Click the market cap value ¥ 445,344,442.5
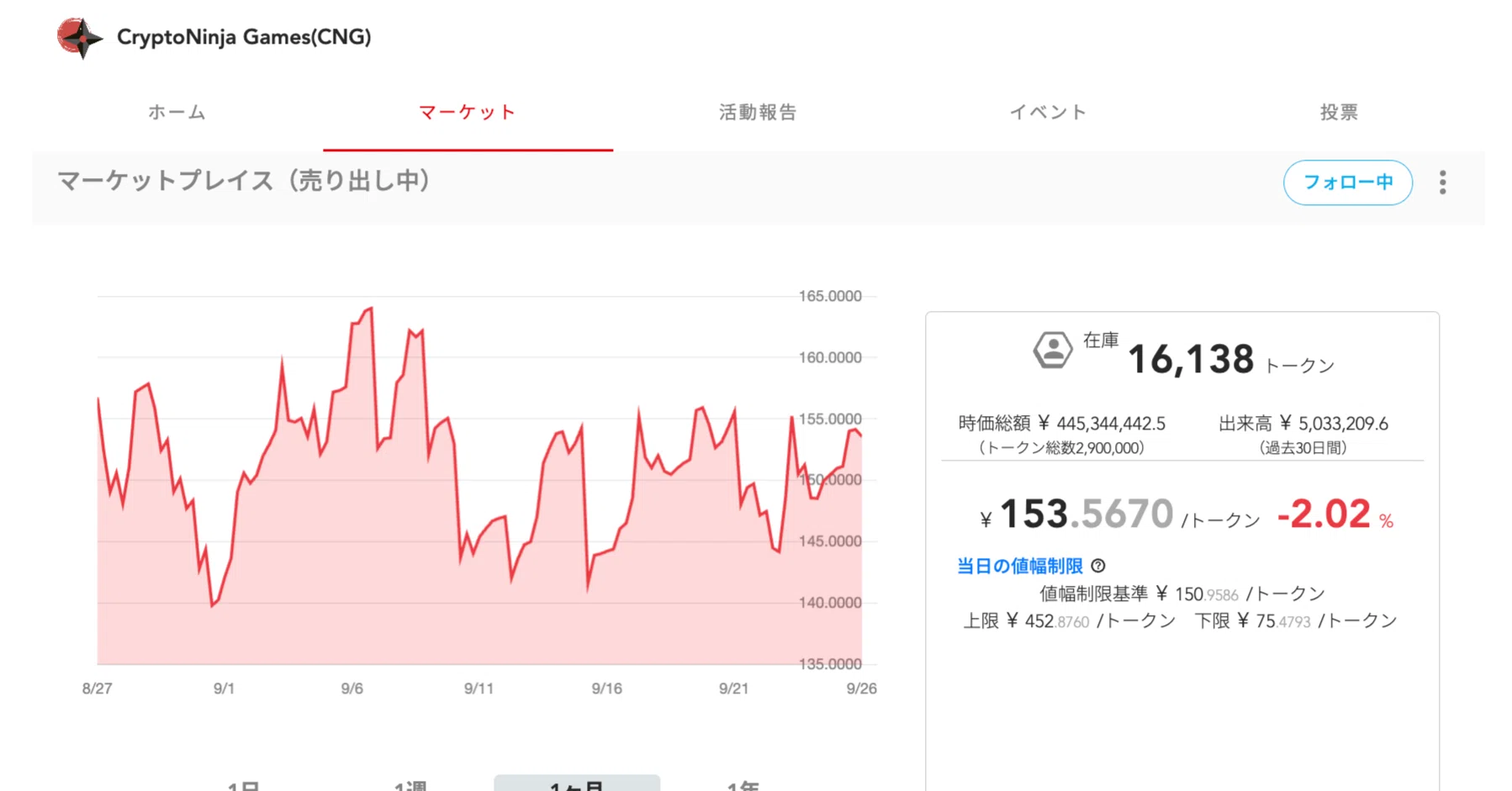The image size is (1512, 791). coord(1101,424)
